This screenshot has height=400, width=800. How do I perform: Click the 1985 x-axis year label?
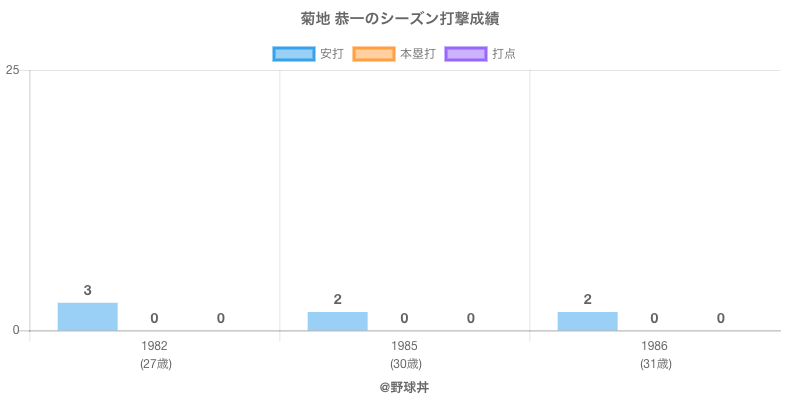(405, 346)
